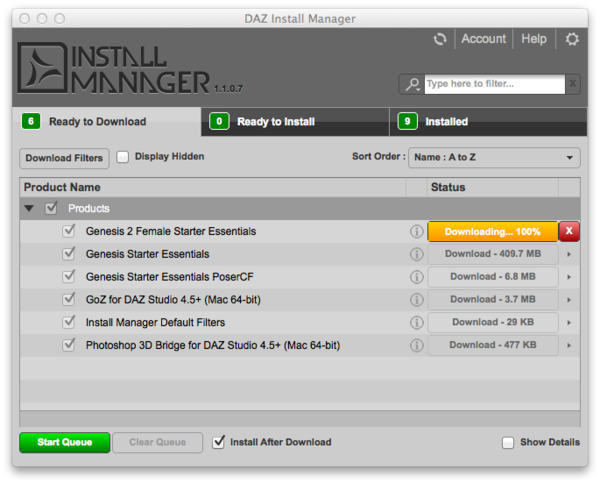Click the Product Name column header
This screenshot has width=600, height=484.
213,187
